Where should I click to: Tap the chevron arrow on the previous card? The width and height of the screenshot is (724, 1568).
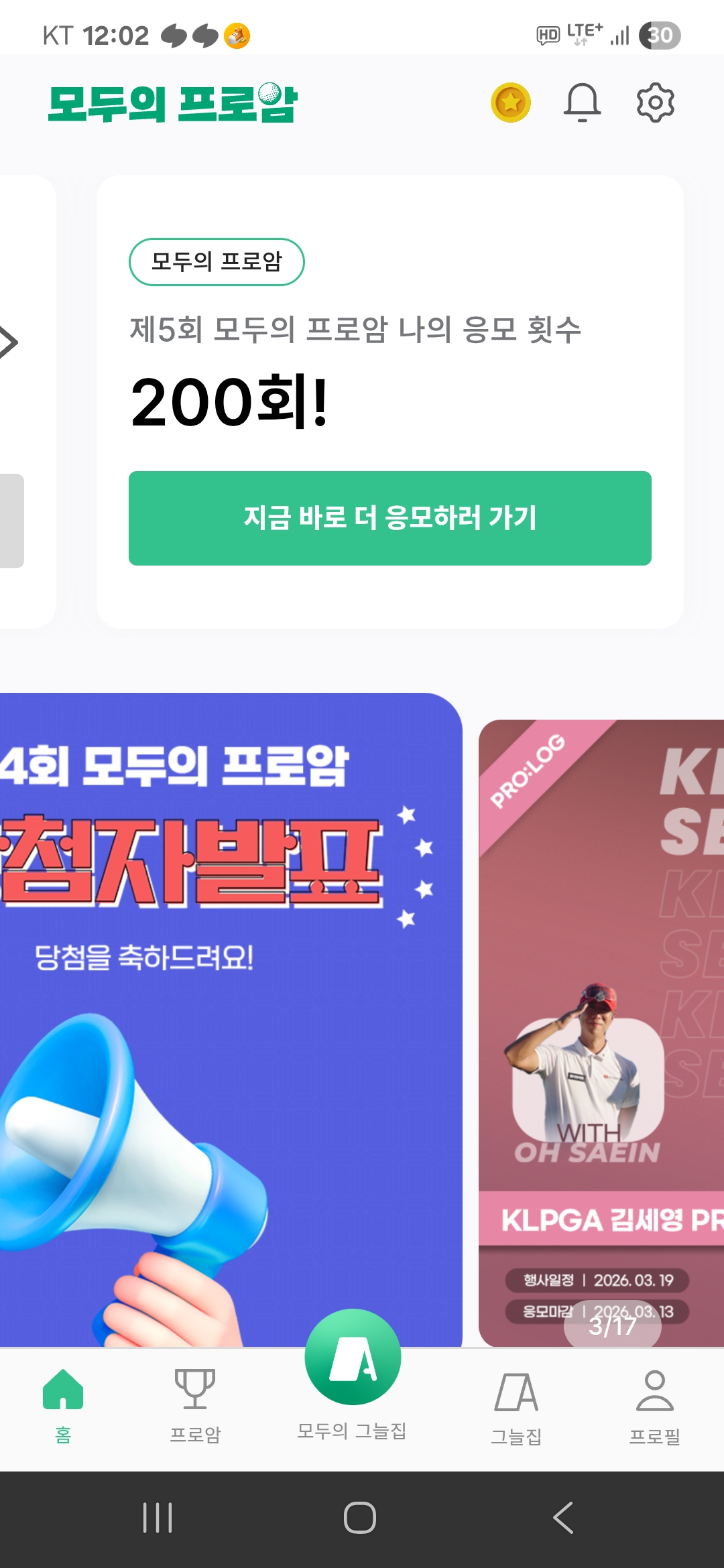point(8,342)
